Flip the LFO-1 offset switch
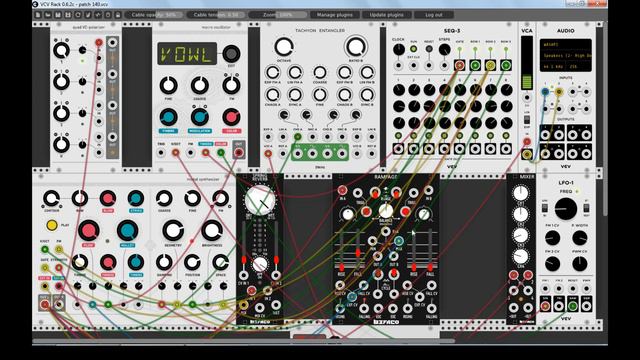This screenshot has height=360, width=640. [x=545, y=208]
